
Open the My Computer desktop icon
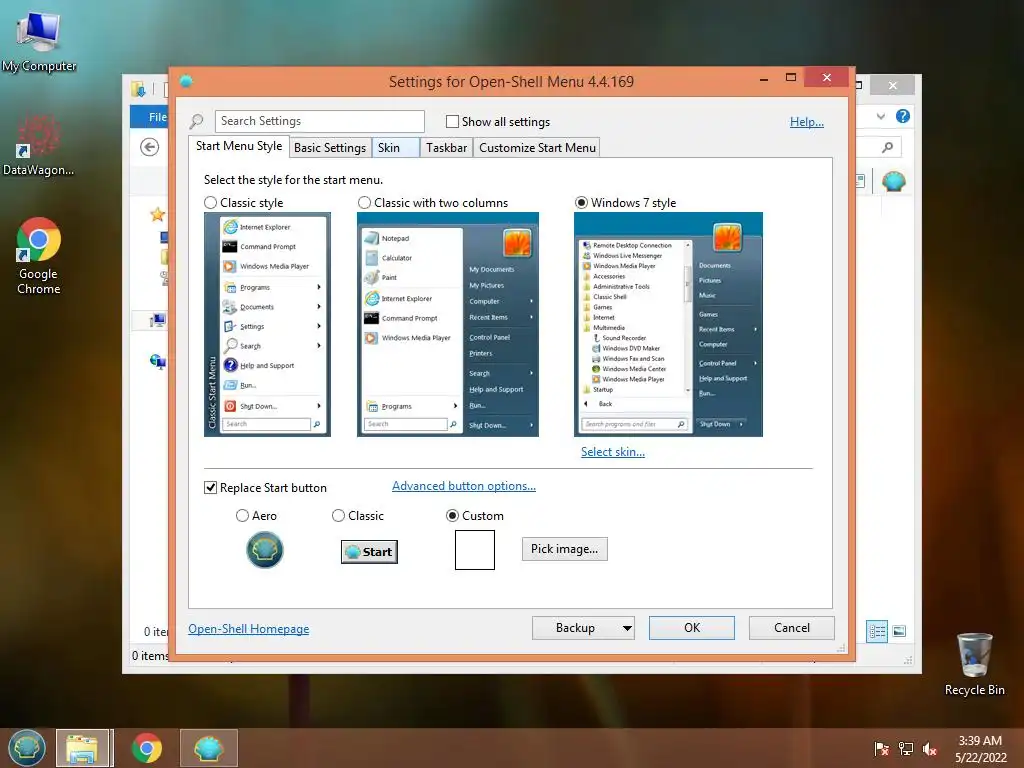pos(39,41)
